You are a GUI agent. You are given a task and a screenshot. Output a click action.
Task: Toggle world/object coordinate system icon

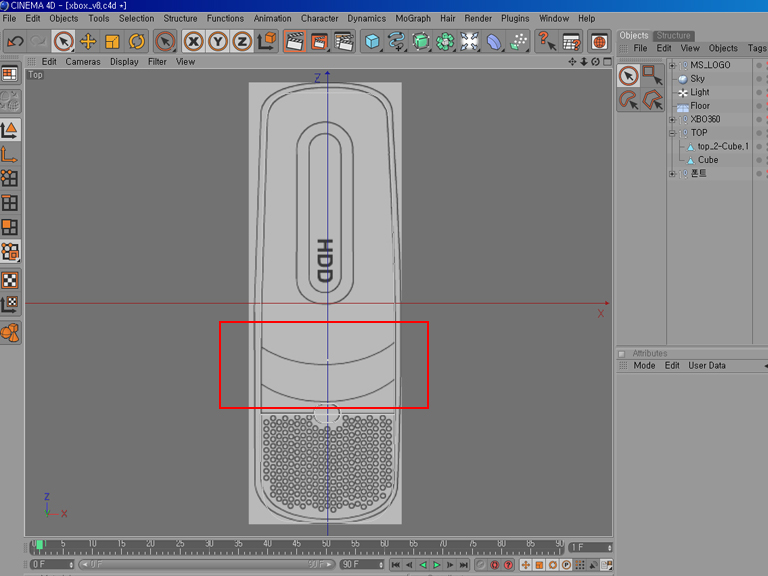coord(266,42)
